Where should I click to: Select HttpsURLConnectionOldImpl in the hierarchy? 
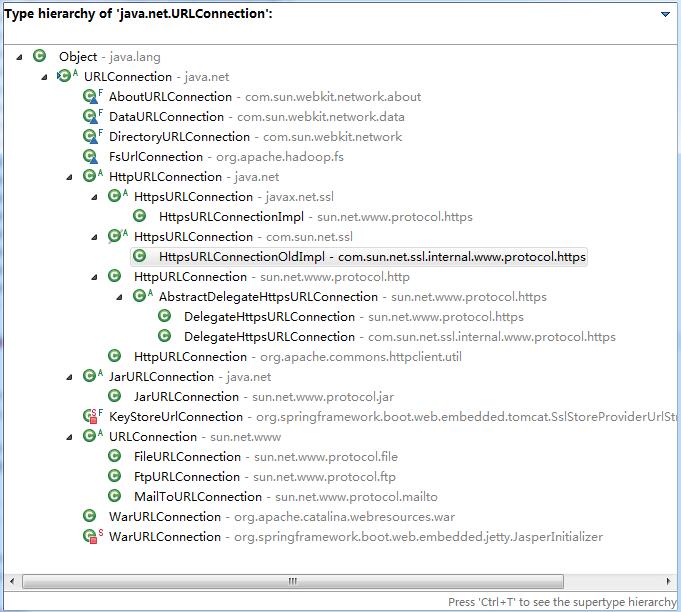pos(232,257)
